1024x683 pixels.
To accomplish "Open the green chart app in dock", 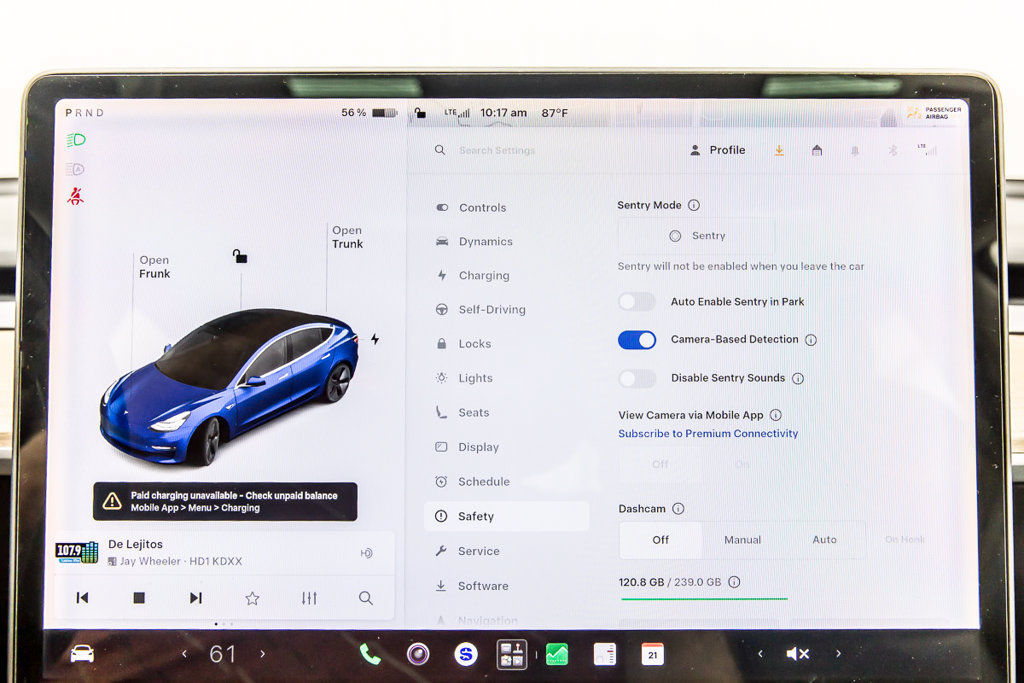I will pos(557,654).
